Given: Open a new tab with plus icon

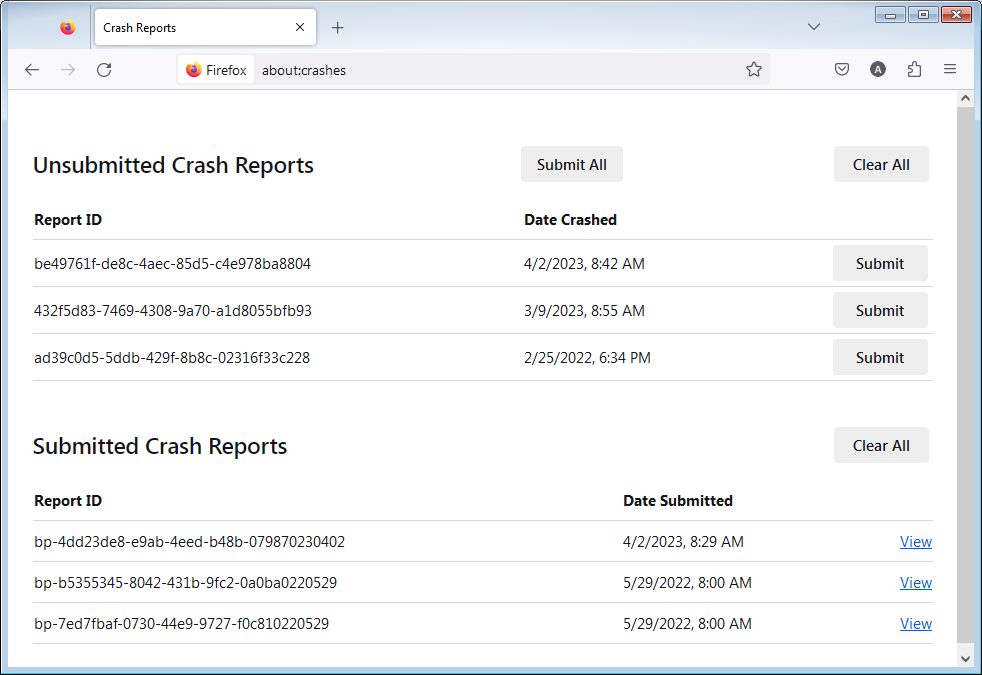Looking at the screenshot, I should (338, 28).
